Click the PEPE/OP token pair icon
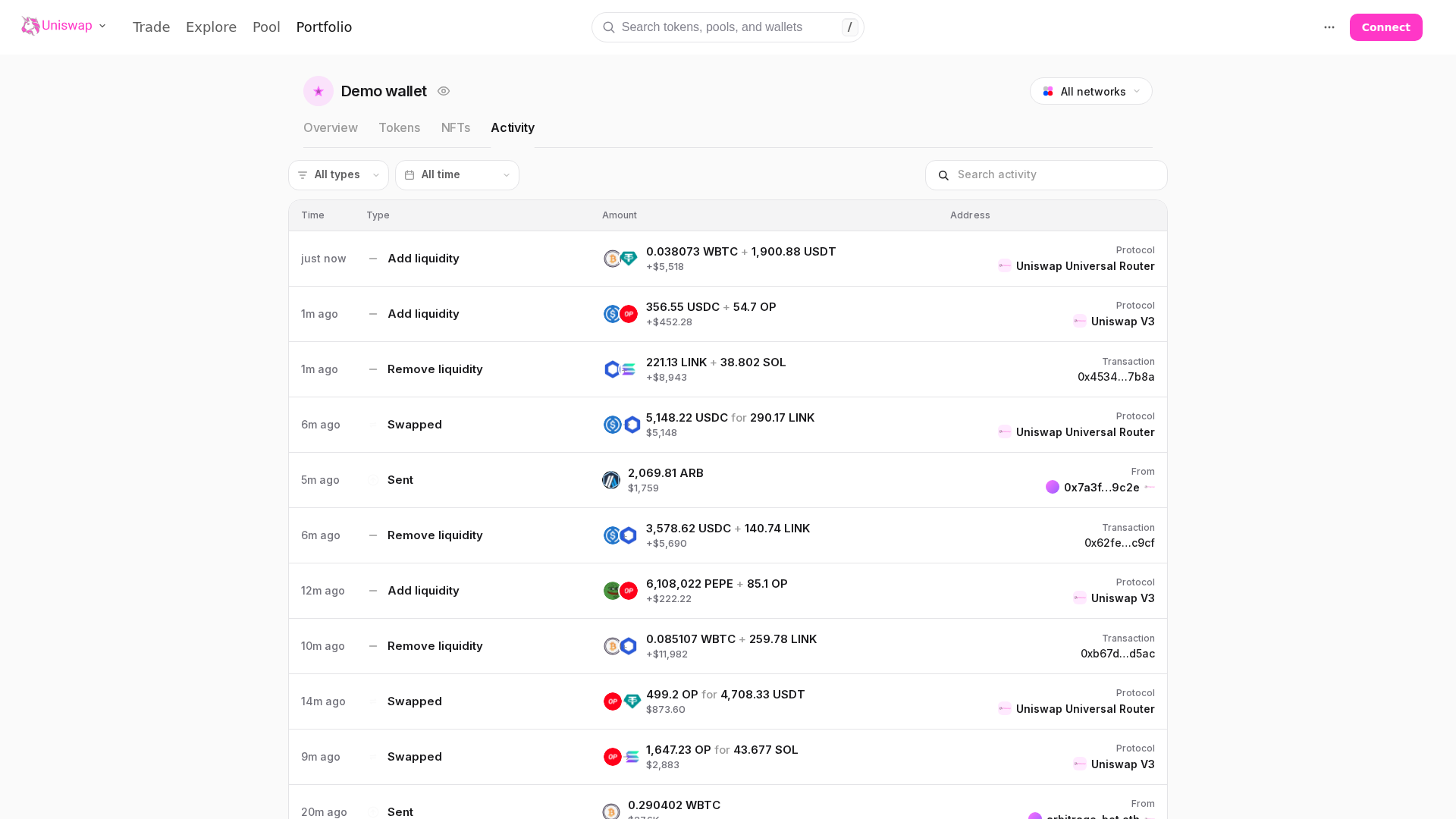The height and width of the screenshot is (819, 1456). point(620,591)
